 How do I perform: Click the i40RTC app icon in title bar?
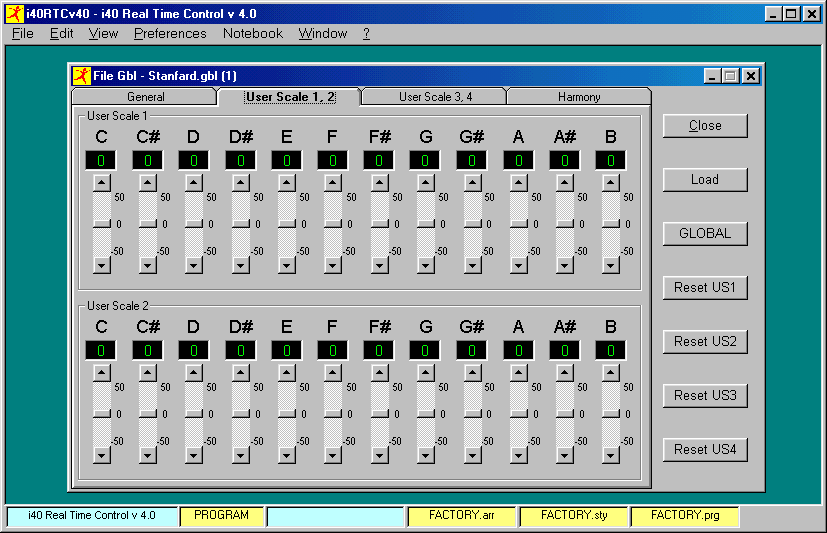pos(14,14)
